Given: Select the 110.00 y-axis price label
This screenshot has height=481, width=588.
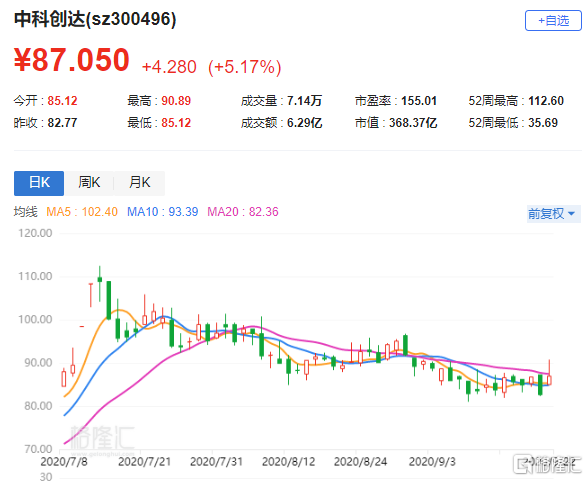Looking at the screenshot, I should [35, 276].
